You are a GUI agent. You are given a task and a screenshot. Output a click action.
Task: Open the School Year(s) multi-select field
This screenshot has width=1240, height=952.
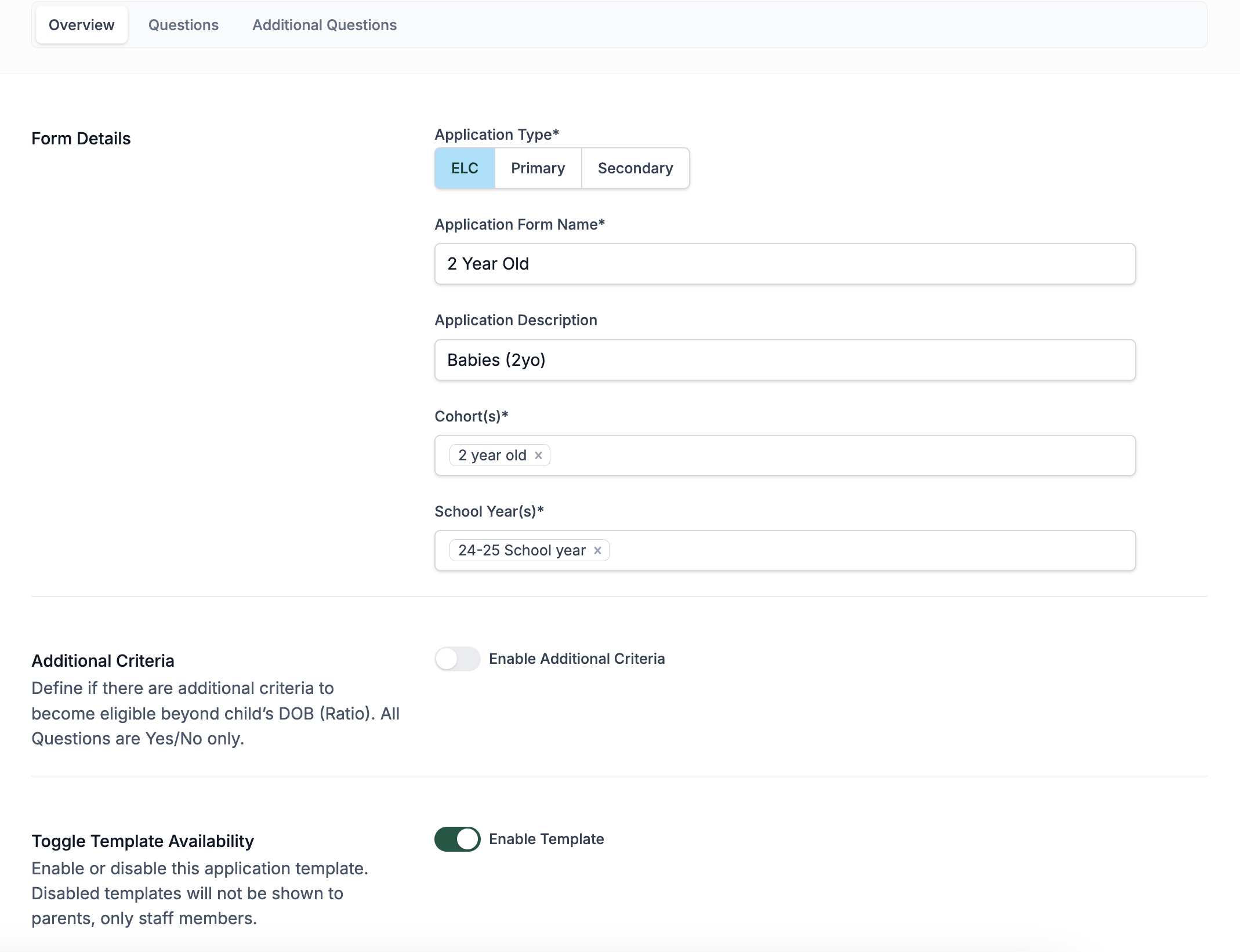point(785,551)
